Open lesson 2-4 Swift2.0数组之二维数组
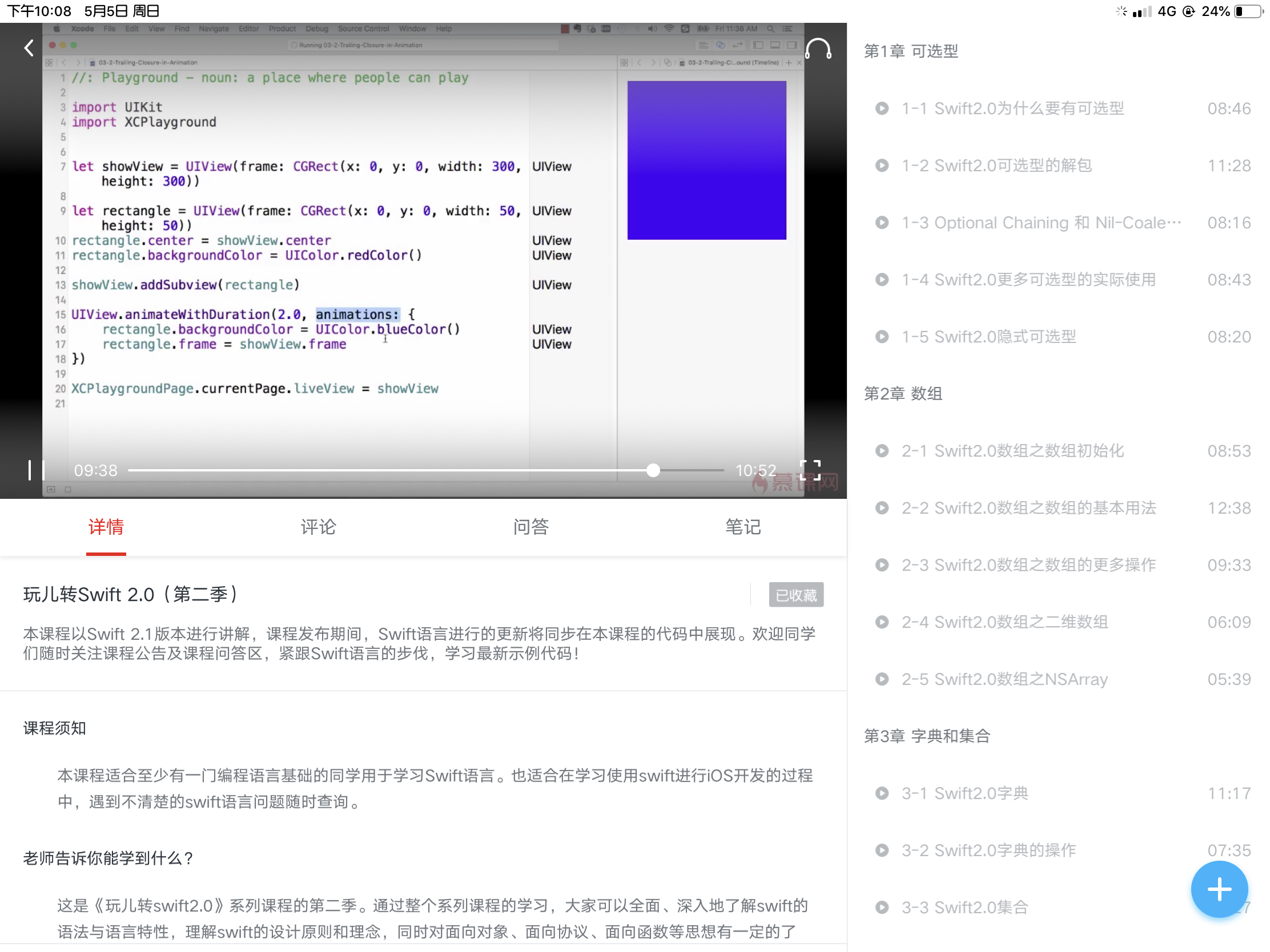 click(1004, 622)
